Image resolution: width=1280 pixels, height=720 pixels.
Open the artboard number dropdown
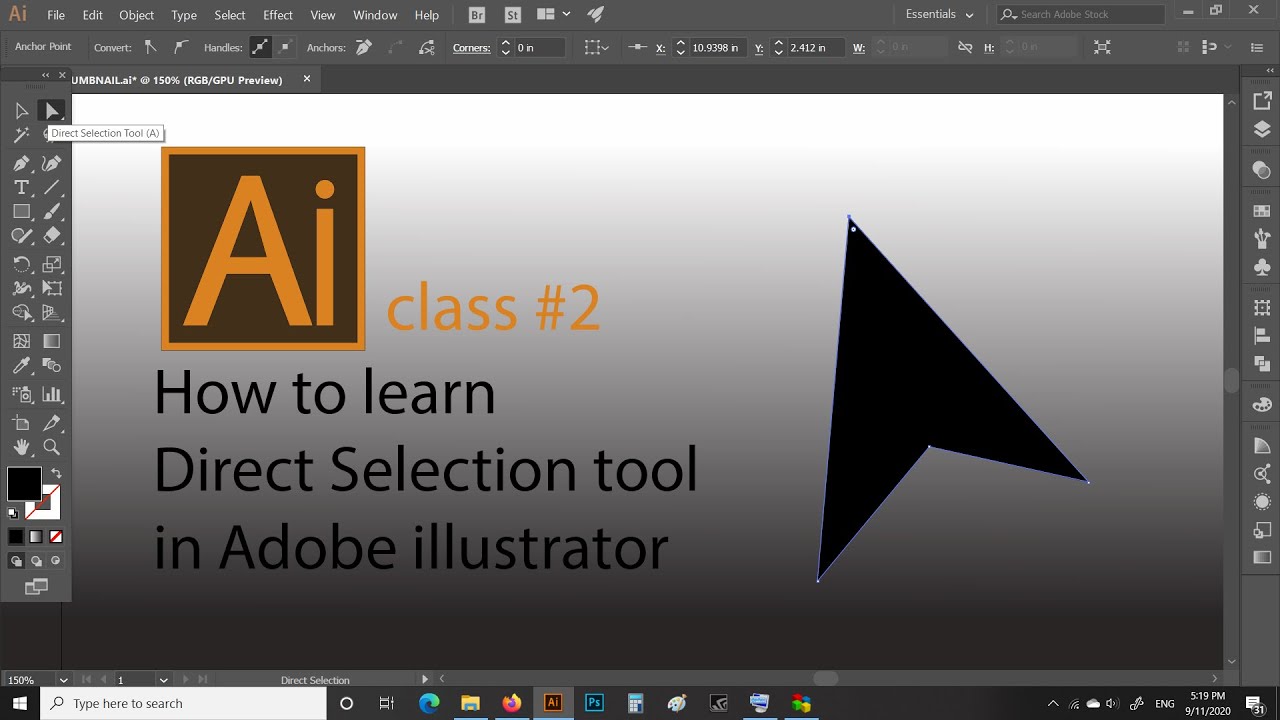tap(163, 680)
